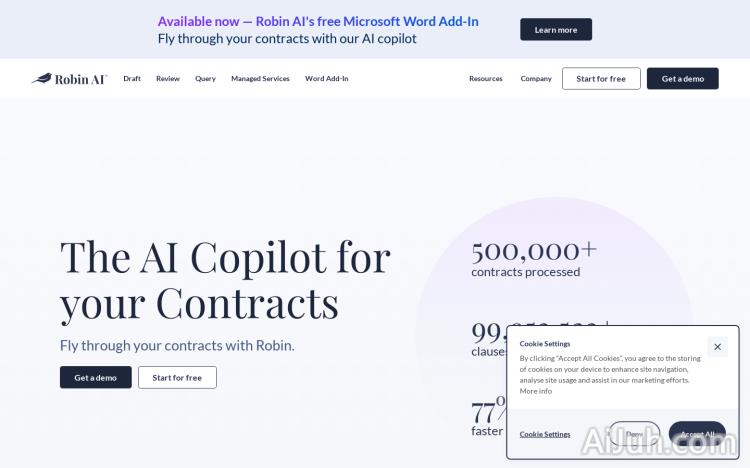Close the cookie settings popup
The height and width of the screenshot is (468, 750).
pos(717,347)
